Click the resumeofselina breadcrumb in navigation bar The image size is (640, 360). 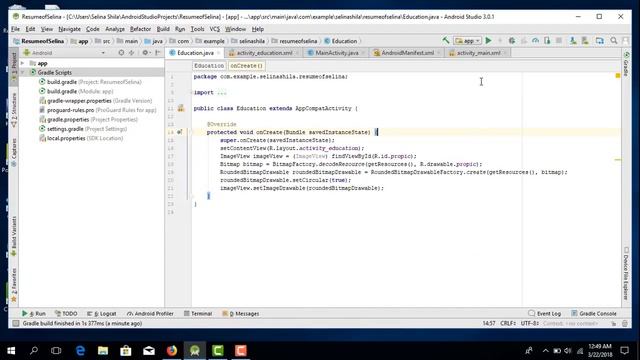pos(294,41)
